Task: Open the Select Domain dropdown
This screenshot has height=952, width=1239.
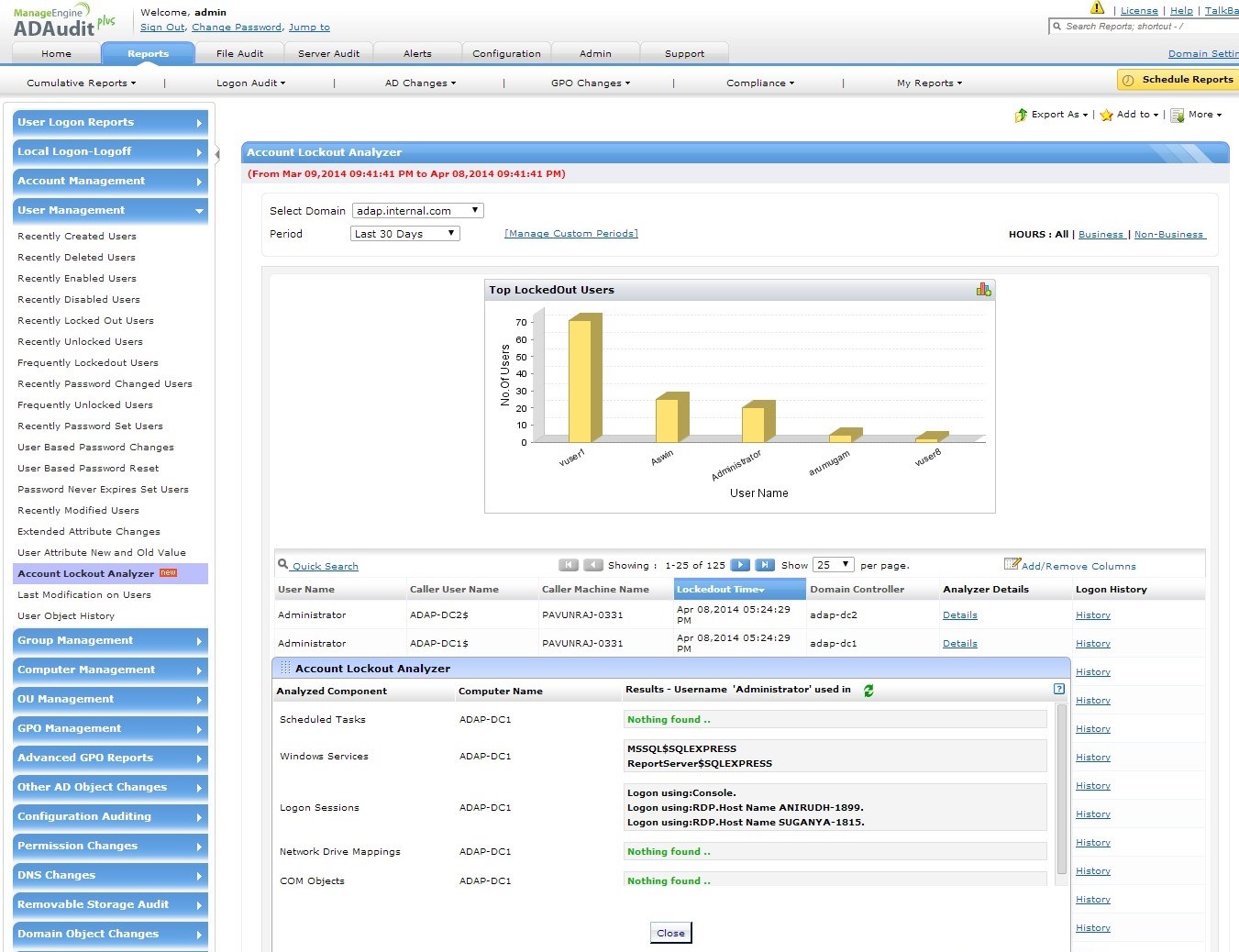Action: pos(417,211)
